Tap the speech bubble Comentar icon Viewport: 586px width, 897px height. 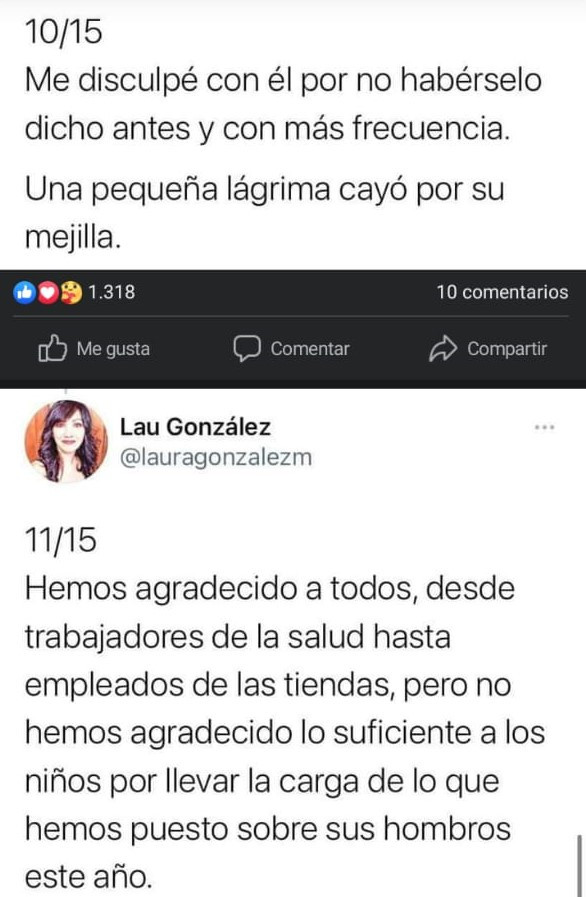tap(247, 348)
